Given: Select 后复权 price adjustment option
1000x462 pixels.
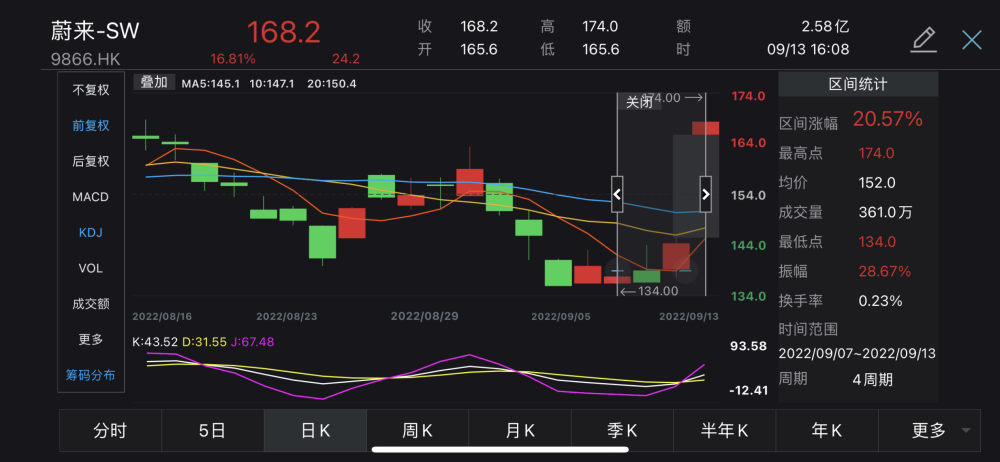Looking at the screenshot, I should coord(91,161).
